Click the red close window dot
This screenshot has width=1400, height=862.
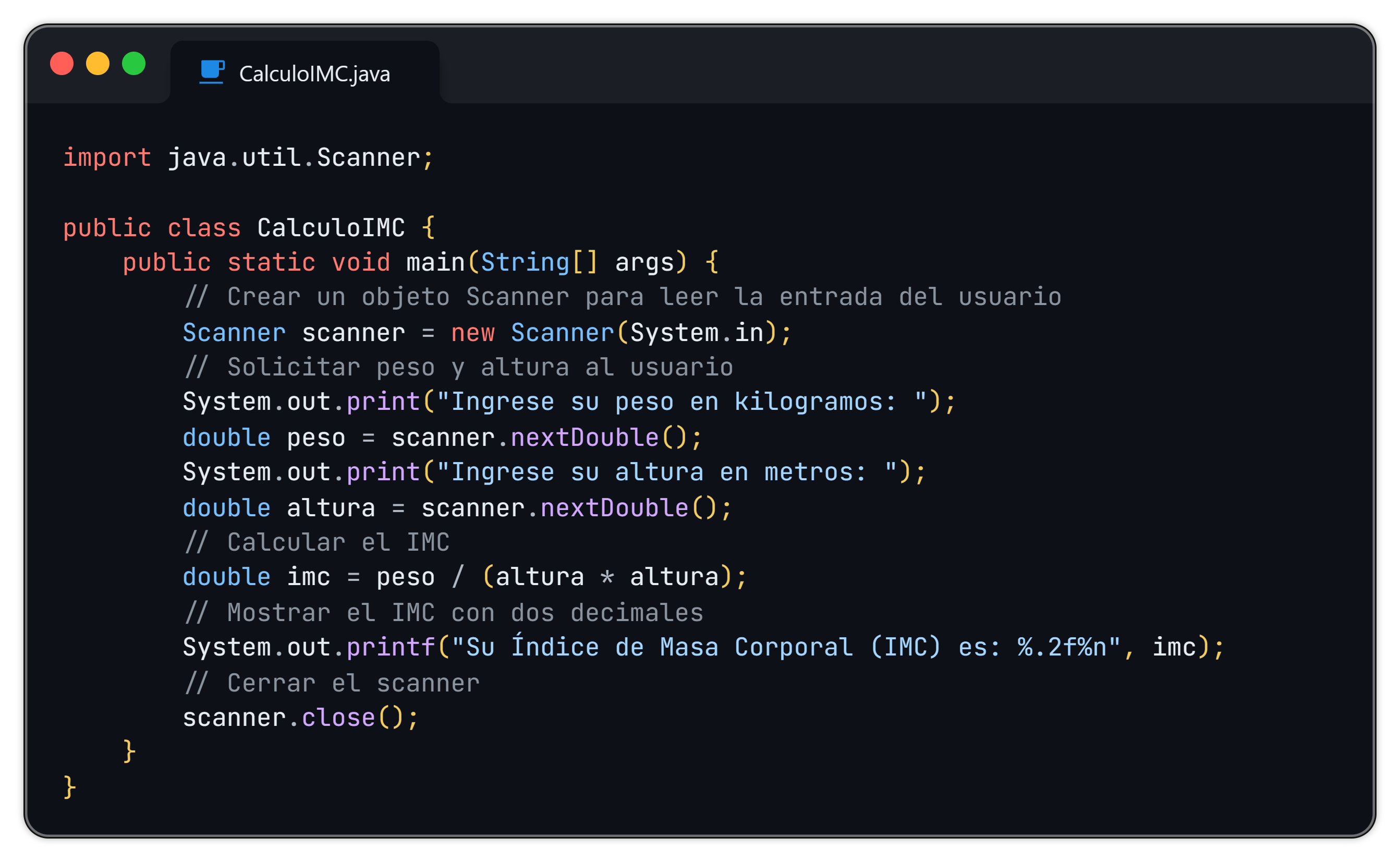click(x=62, y=63)
